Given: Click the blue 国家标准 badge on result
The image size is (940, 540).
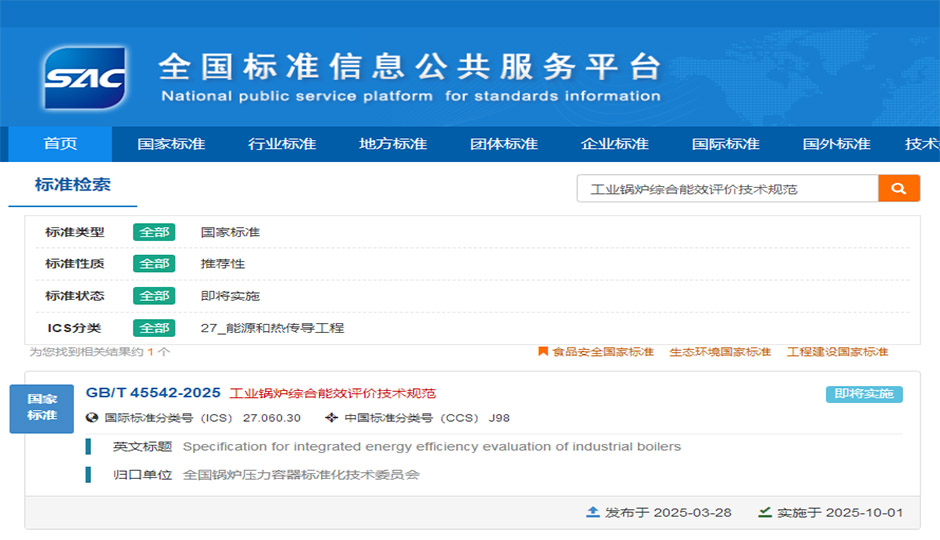Looking at the screenshot, I should 42,408.
